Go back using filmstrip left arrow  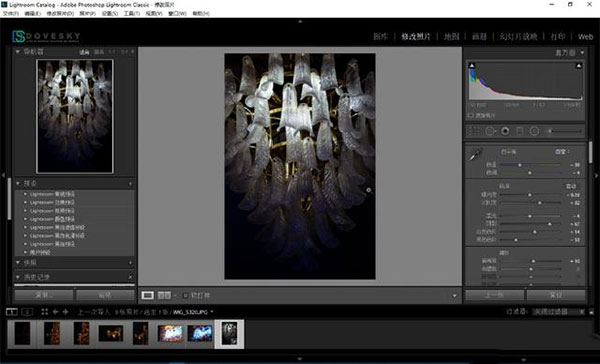tap(55, 312)
